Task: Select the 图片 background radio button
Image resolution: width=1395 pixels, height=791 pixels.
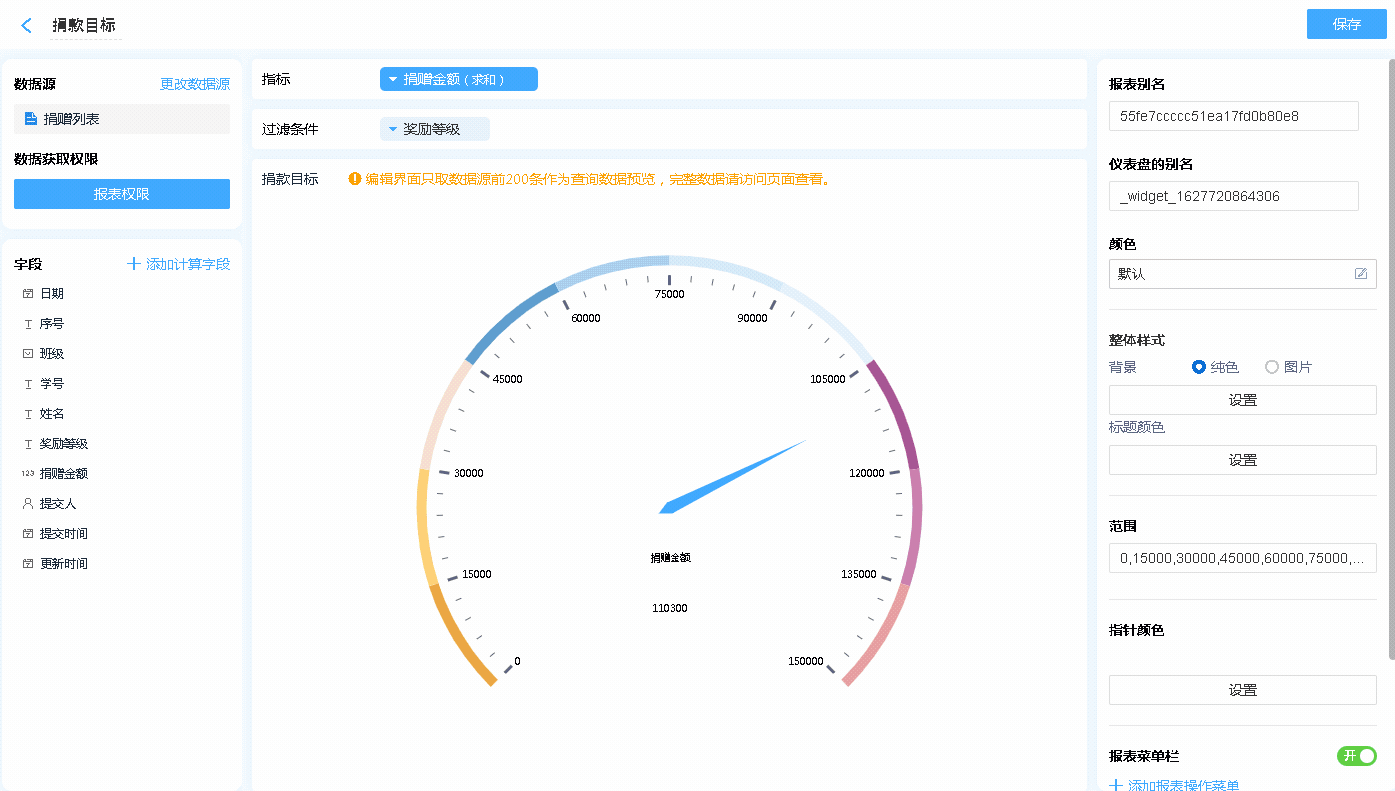Action: coord(1272,367)
